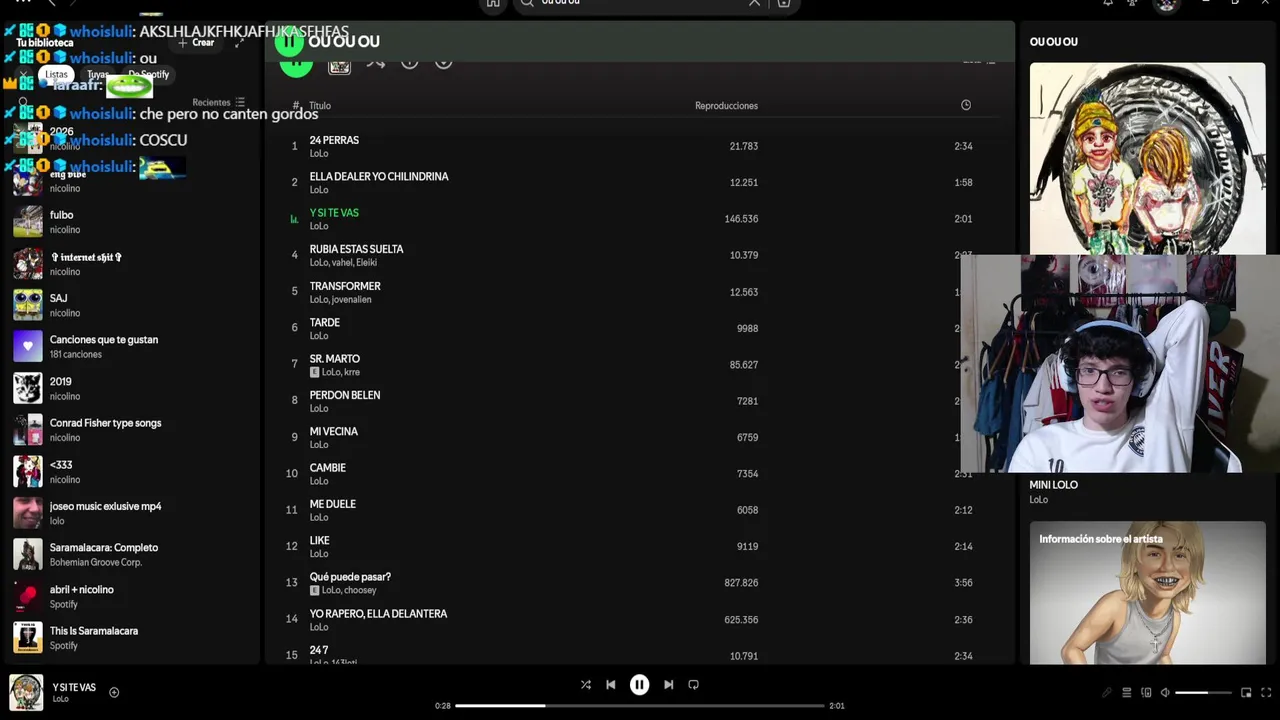The image size is (1280, 720).
Task: Adjust the volume slider
Action: pos(1203,692)
